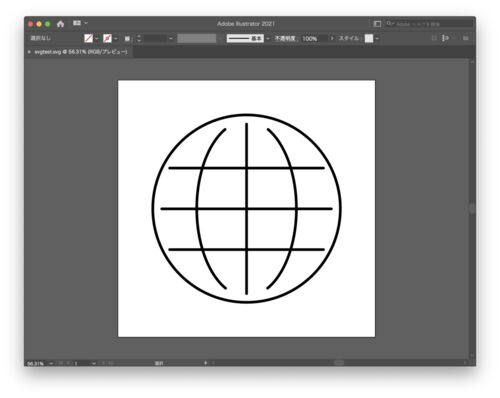Open the zoom level dropdown arrow

tap(51, 363)
